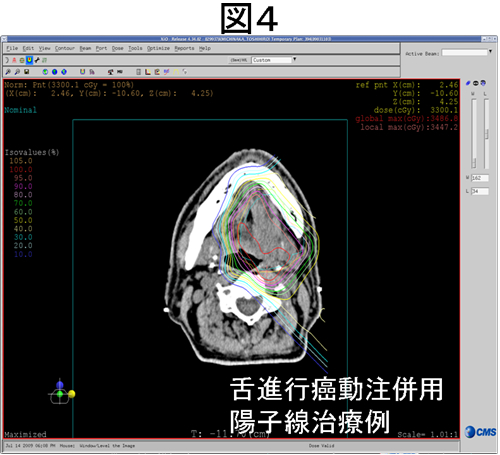
Task: Click the second magnifier zoom-out icon
Action: pyautogui.click(x=17, y=72)
